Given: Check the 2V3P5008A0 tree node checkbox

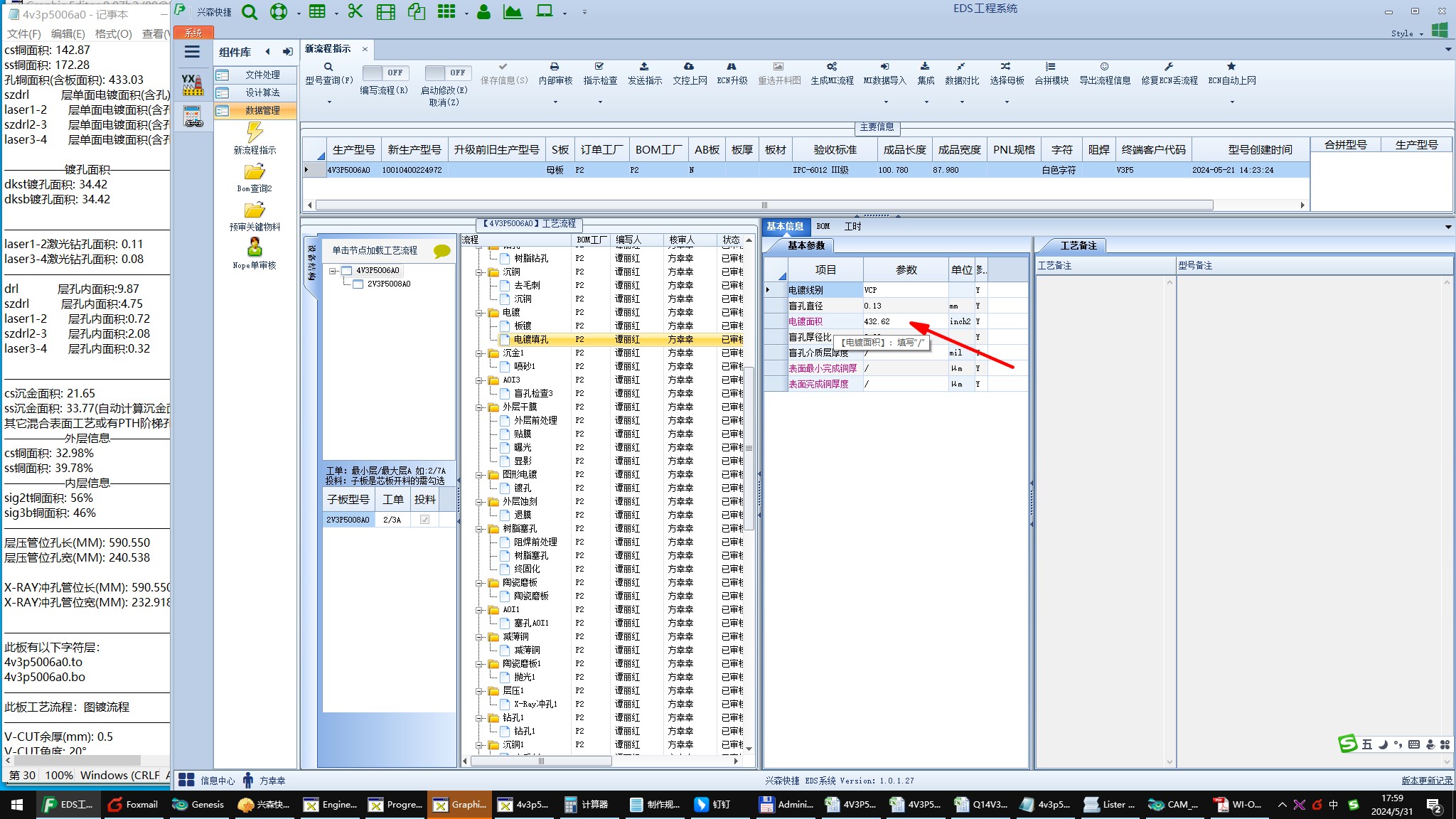Looking at the screenshot, I should click(358, 284).
